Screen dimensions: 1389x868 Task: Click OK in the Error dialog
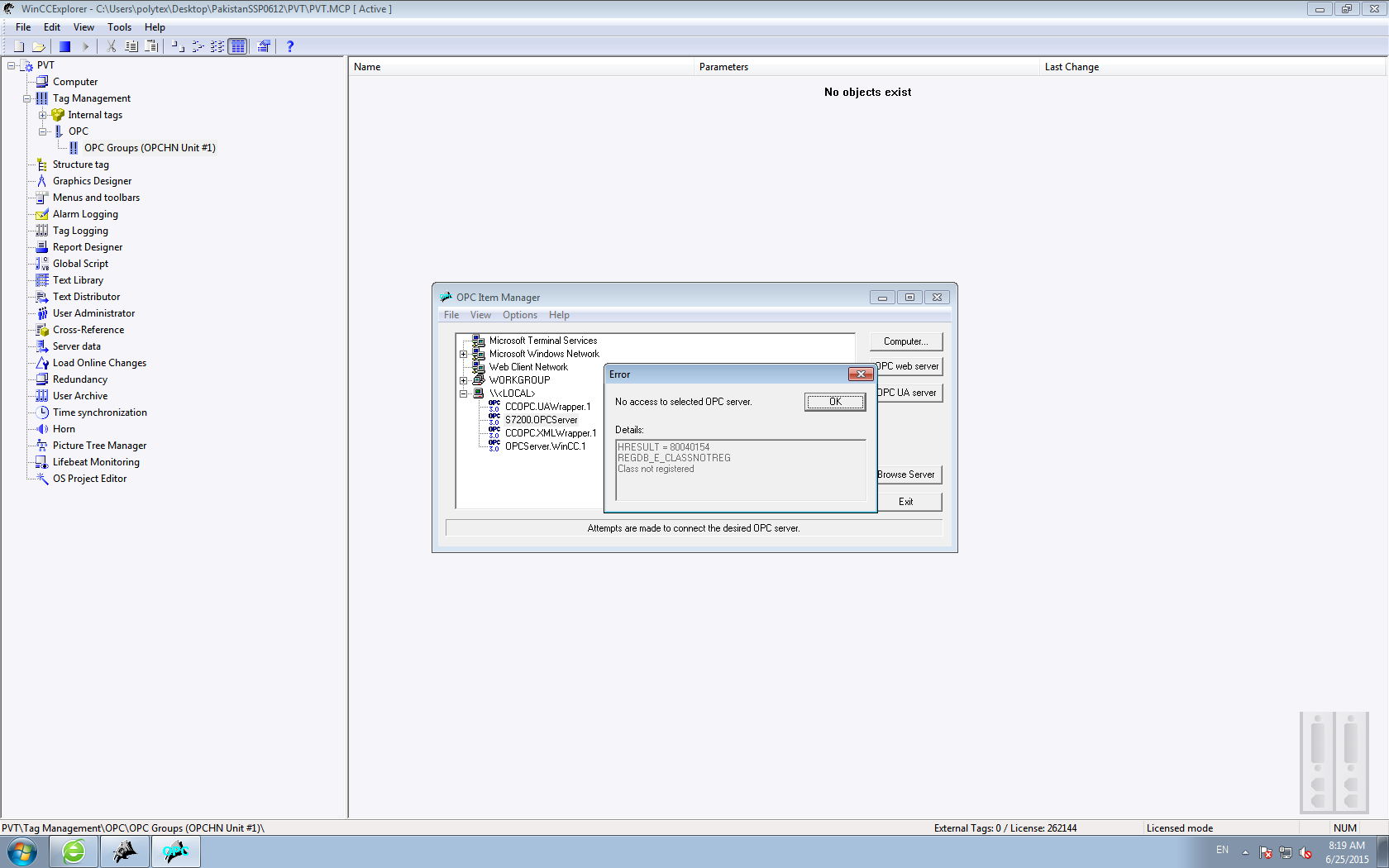835,402
